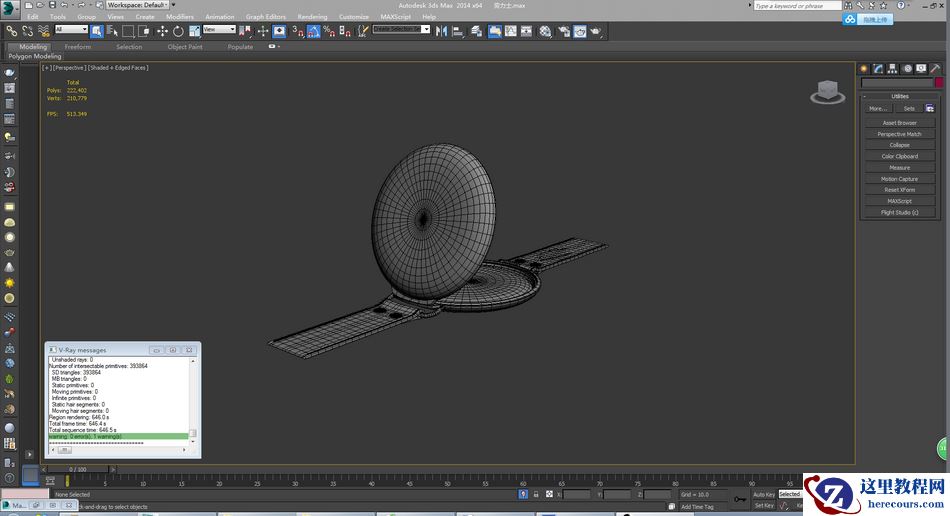This screenshot has height=516, width=950.
Task: Open the Utilities command panel tab
Action: pyautogui.click(x=936, y=69)
